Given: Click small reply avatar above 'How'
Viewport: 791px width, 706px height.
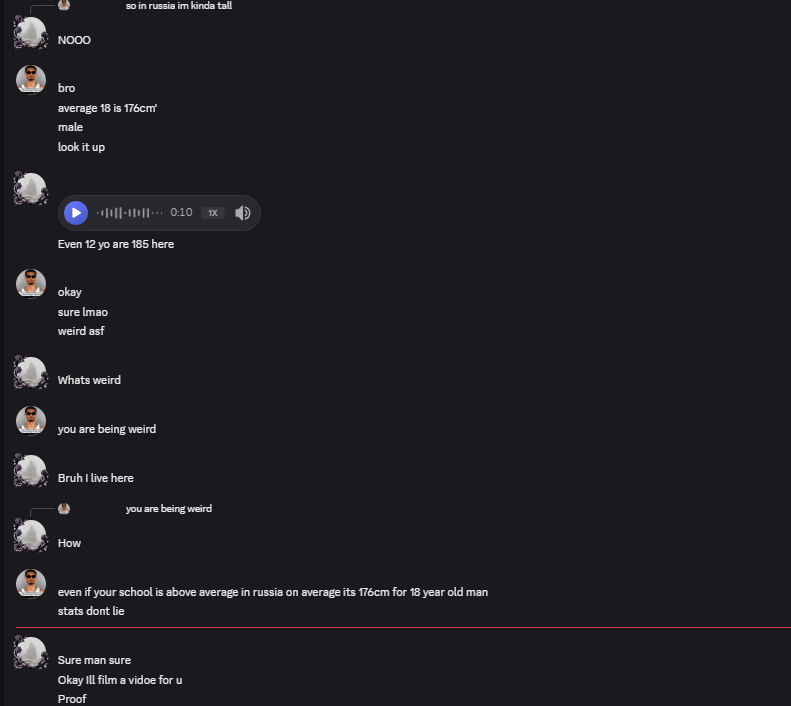Looking at the screenshot, I should point(64,508).
